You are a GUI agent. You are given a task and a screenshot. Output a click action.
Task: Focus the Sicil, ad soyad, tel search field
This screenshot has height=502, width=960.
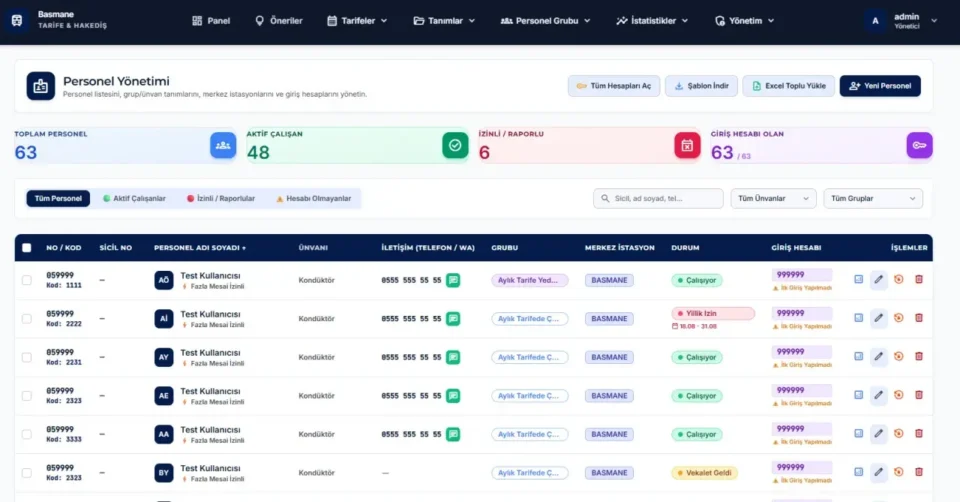658,198
